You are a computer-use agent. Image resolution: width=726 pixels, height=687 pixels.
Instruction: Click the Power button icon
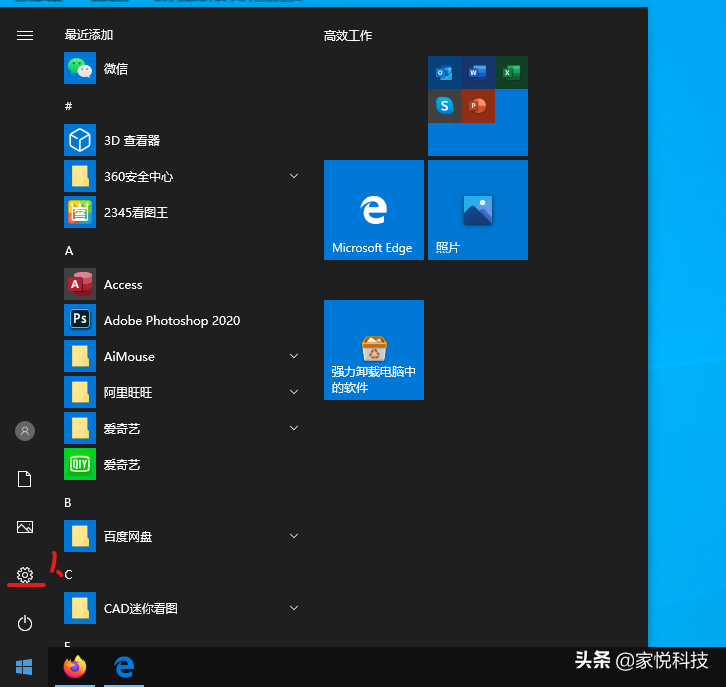coord(25,623)
